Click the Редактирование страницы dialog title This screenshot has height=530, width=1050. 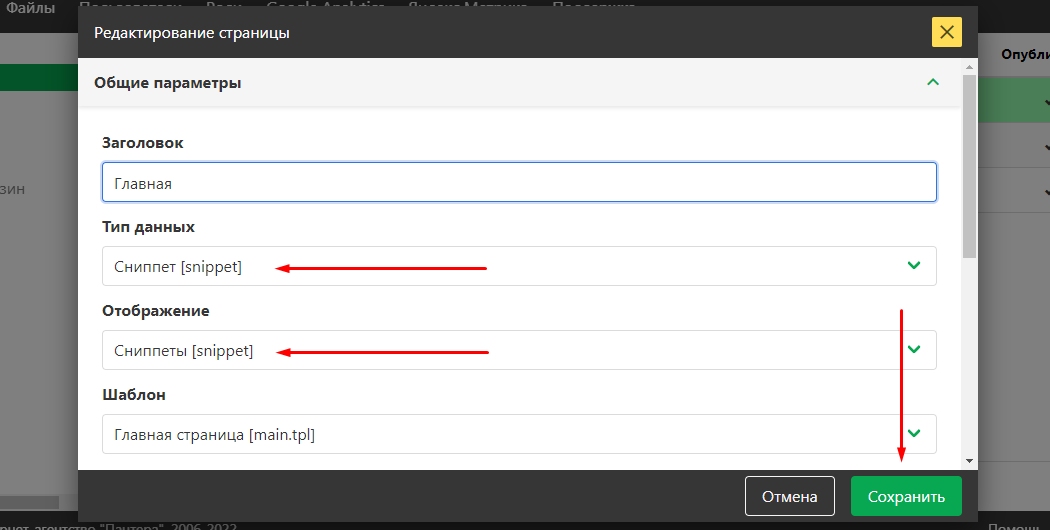click(192, 33)
